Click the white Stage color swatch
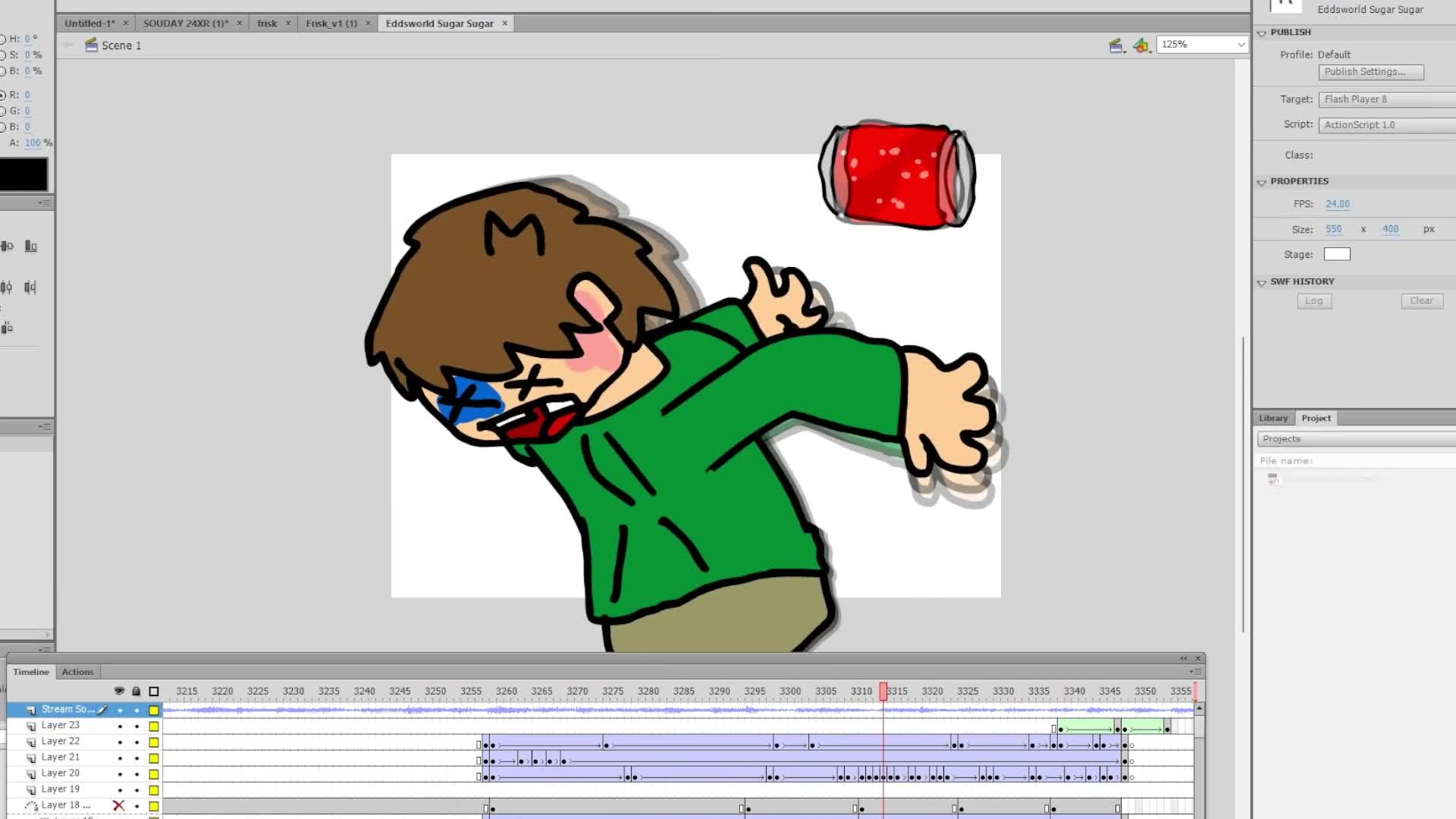Image resolution: width=1456 pixels, height=819 pixels. coord(1337,255)
